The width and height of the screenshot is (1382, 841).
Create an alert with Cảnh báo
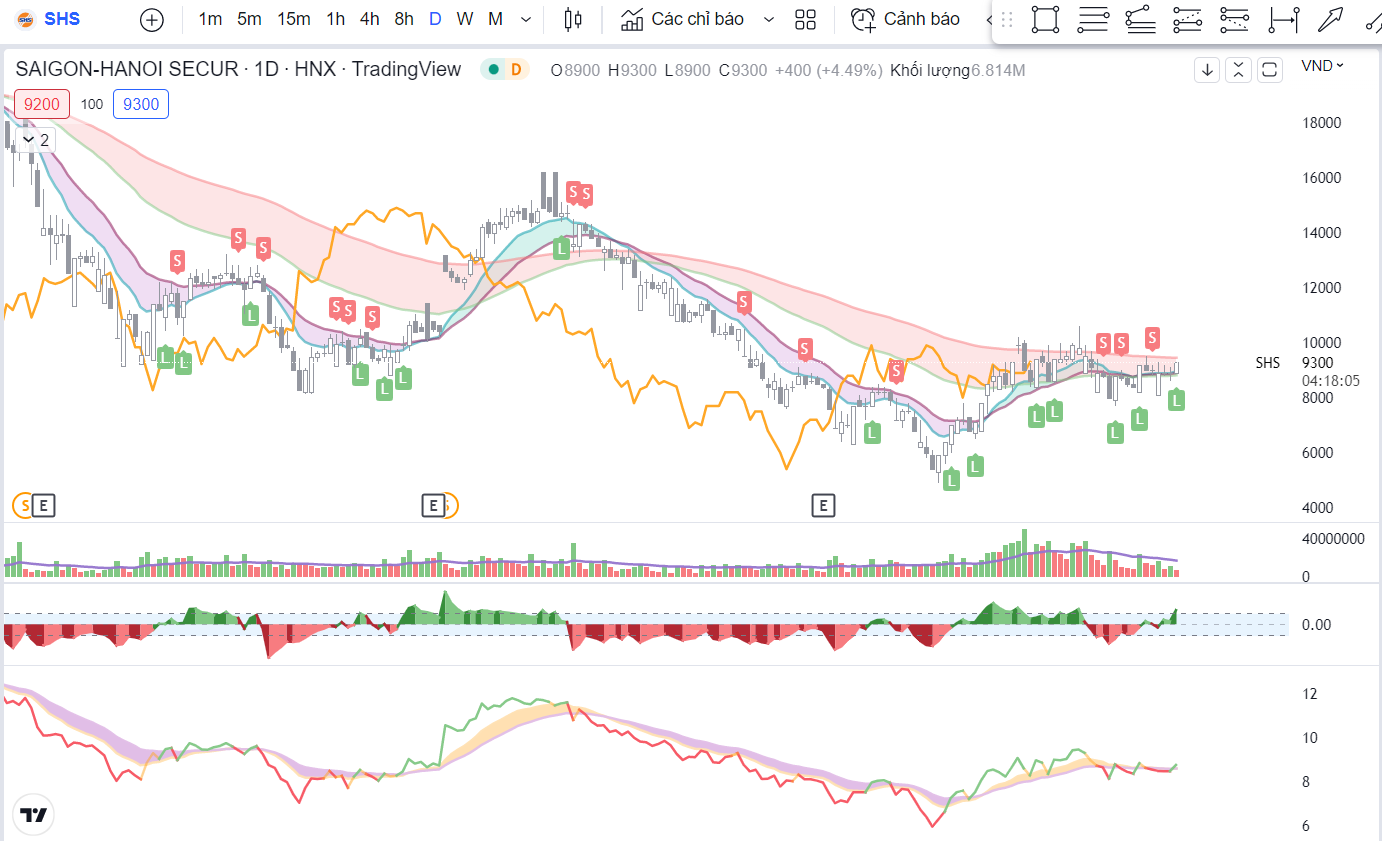tap(905, 19)
